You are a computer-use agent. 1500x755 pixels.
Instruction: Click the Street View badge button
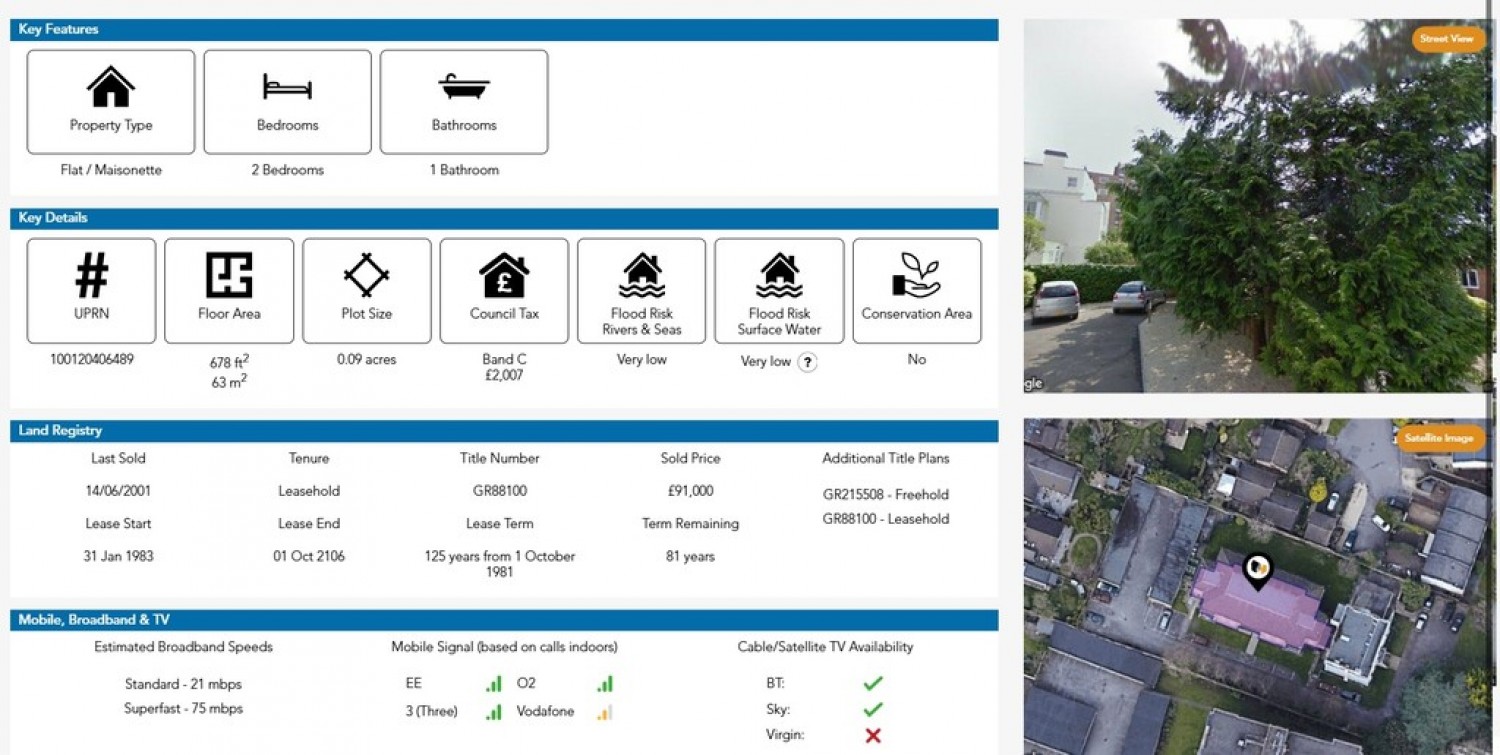tap(1447, 39)
